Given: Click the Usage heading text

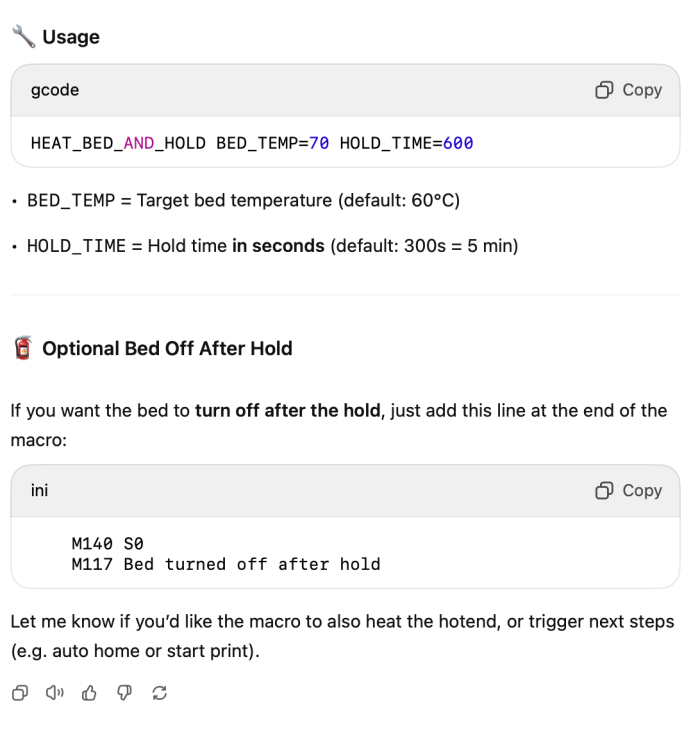Looking at the screenshot, I should [71, 37].
